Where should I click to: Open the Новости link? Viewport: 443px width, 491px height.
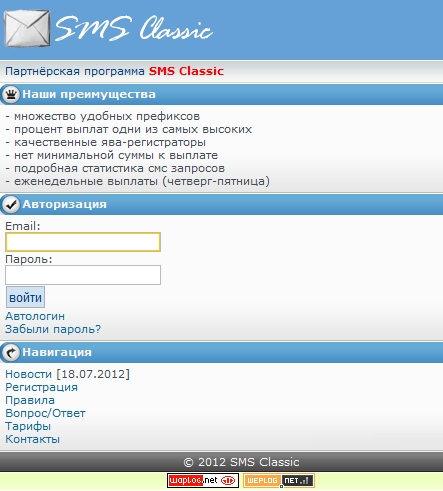click(29, 374)
